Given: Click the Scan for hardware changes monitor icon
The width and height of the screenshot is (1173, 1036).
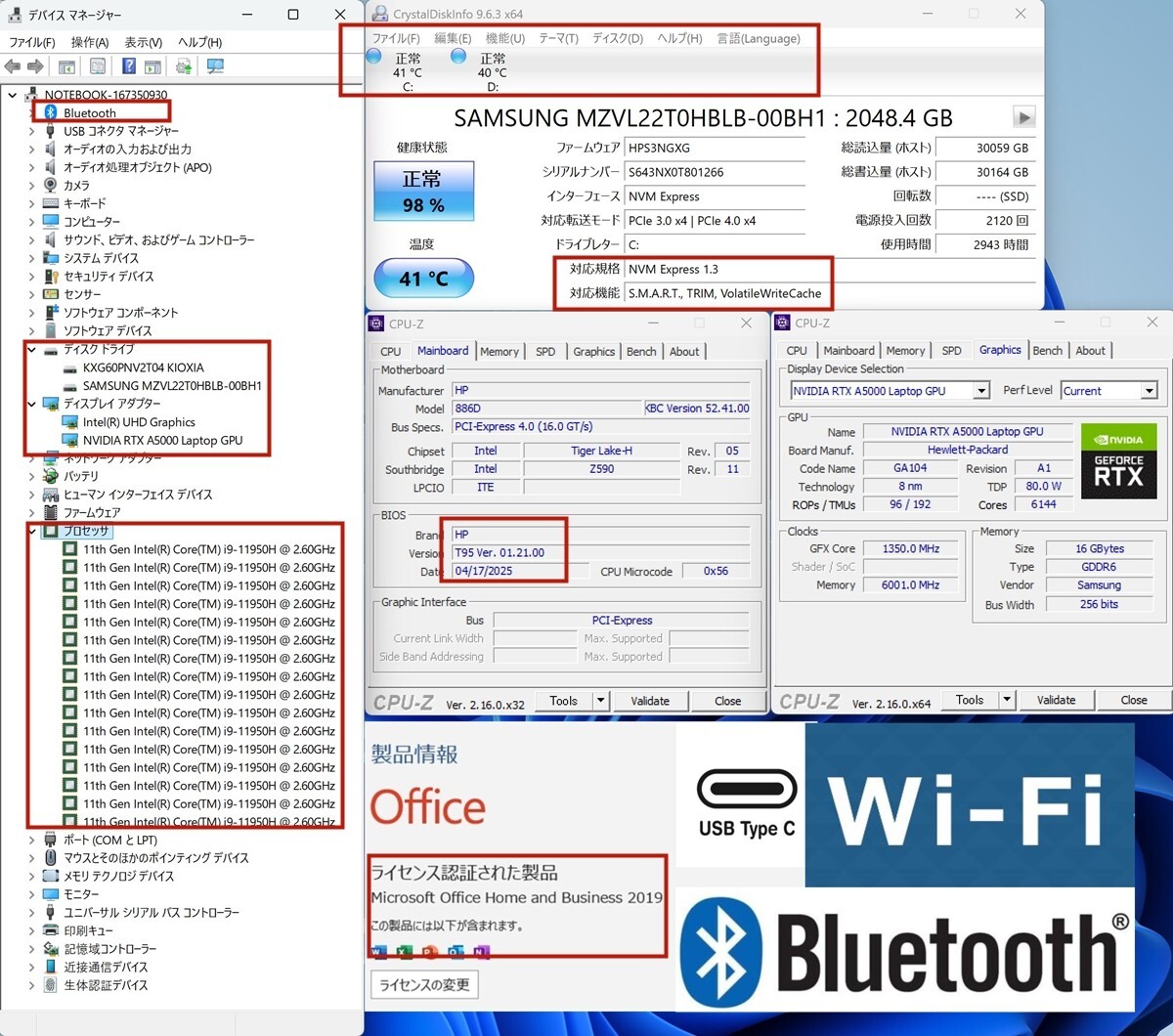Looking at the screenshot, I should coord(216,66).
